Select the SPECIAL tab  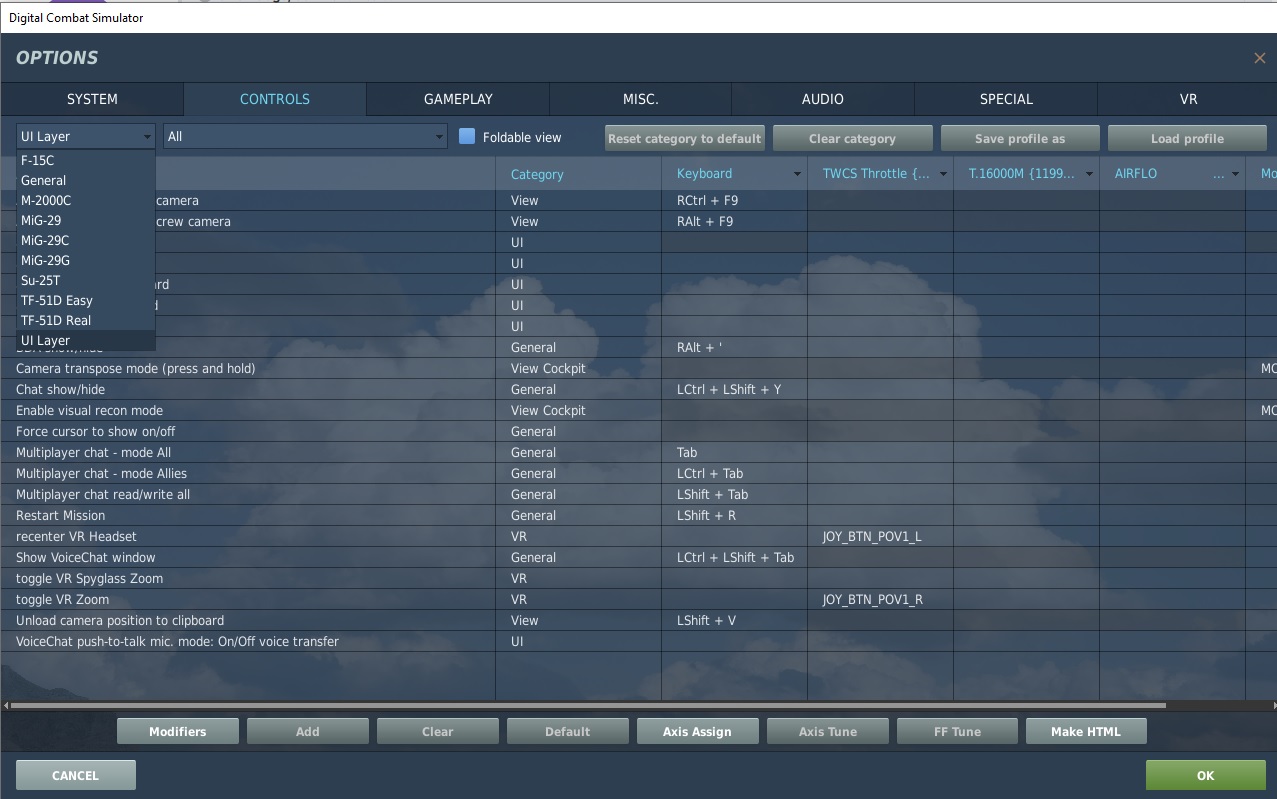(1006, 99)
